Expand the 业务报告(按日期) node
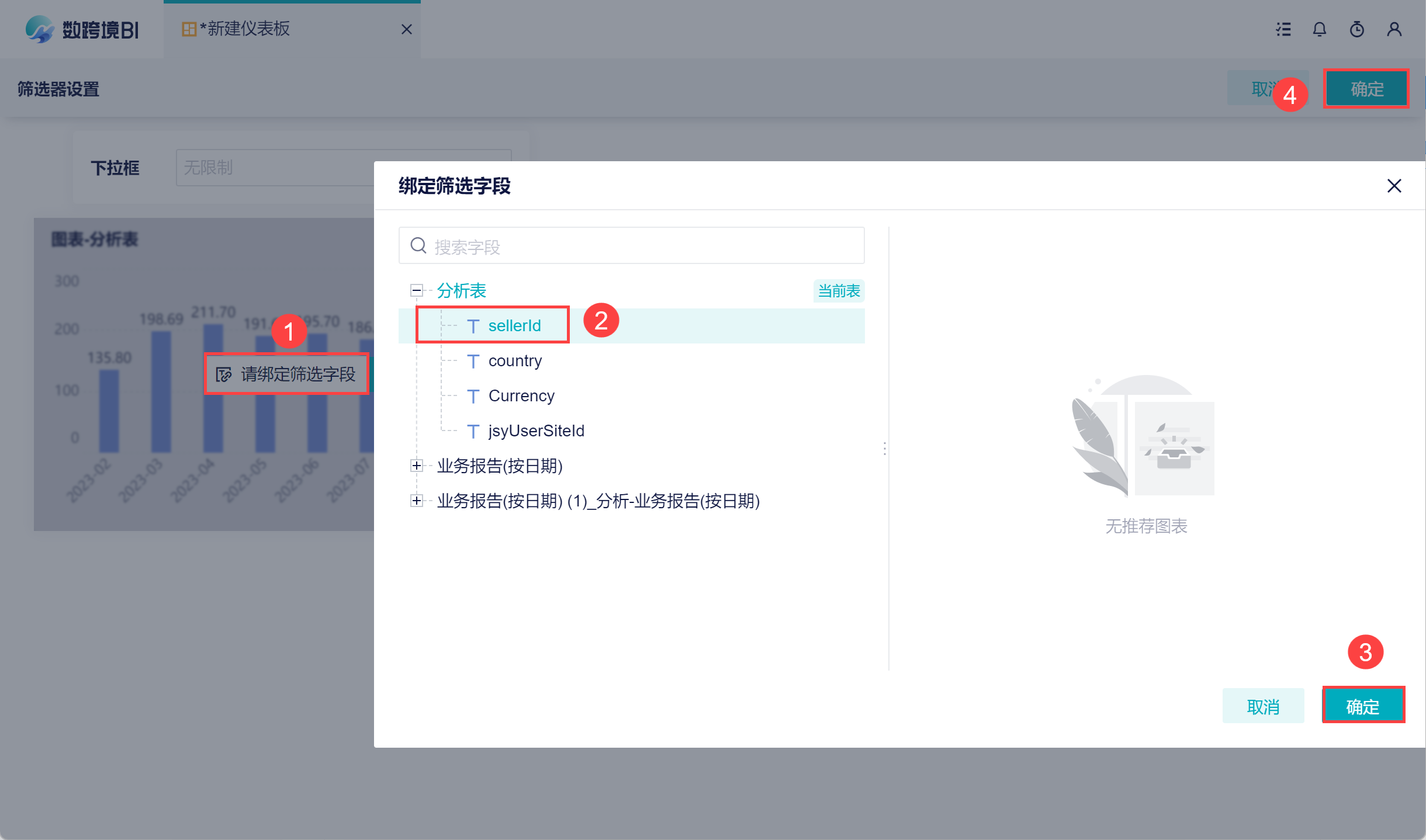This screenshot has width=1426, height=840. click(417, 466)
